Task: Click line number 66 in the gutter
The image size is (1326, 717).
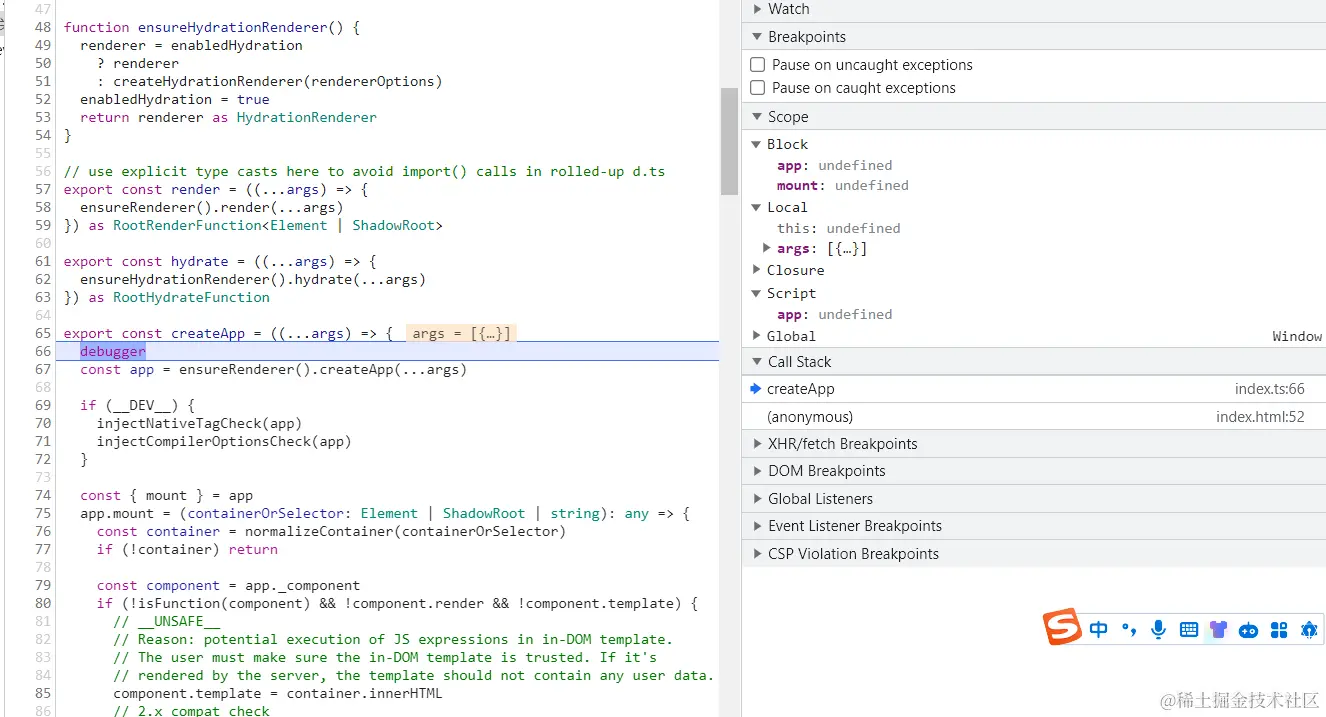Action: click(x=43, y=351)
